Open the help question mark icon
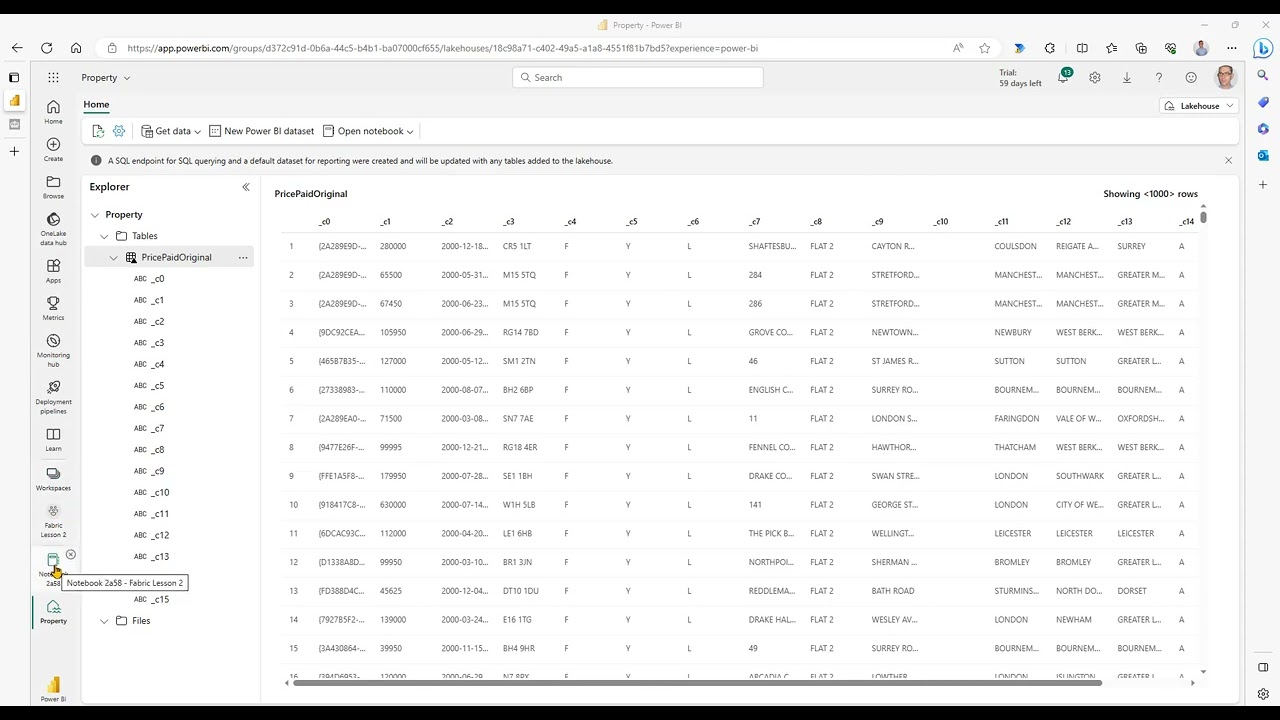Image resolution: width=1280 pixels, height=720 pixels. (1159, 77)
